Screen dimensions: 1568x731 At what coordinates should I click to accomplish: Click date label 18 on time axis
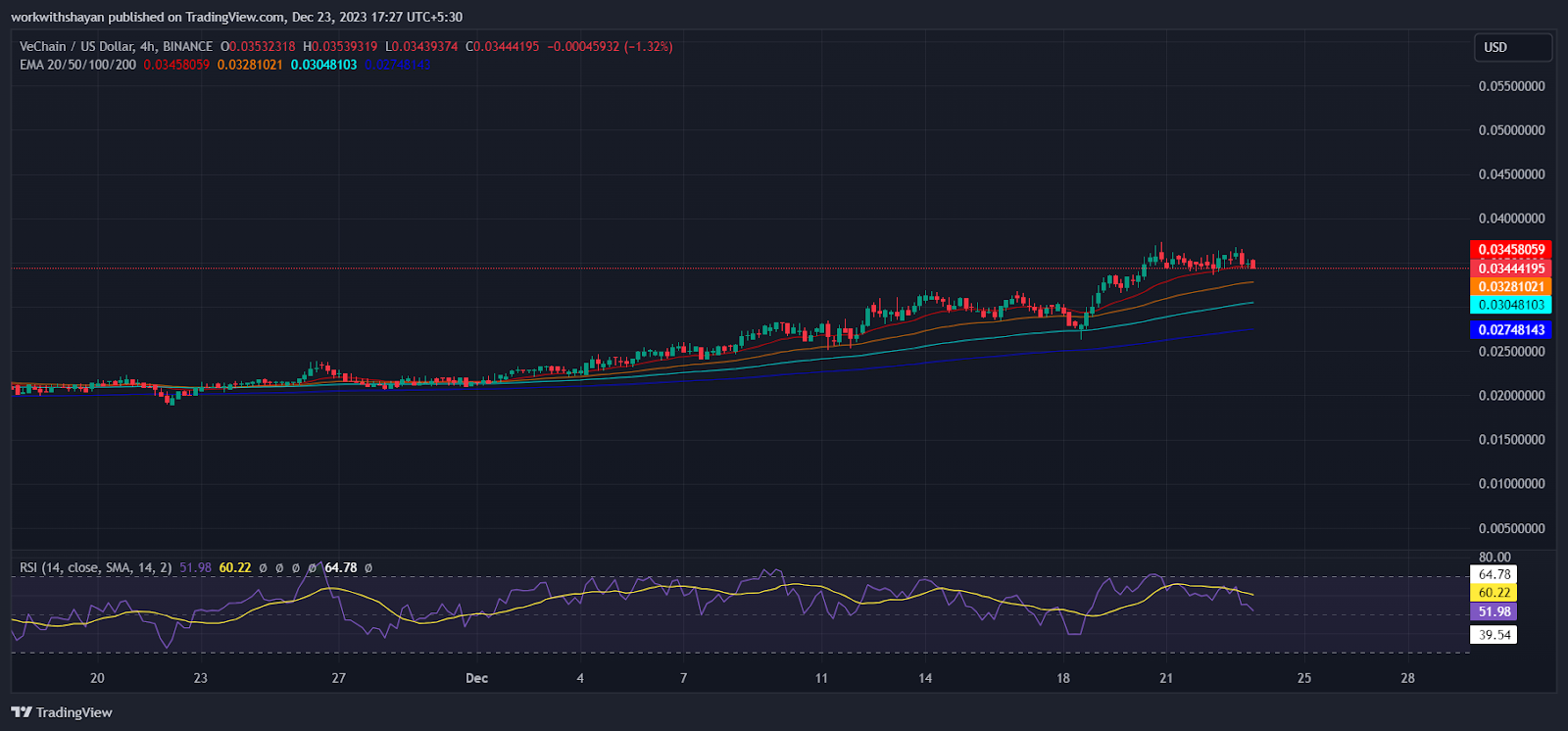1063,678
